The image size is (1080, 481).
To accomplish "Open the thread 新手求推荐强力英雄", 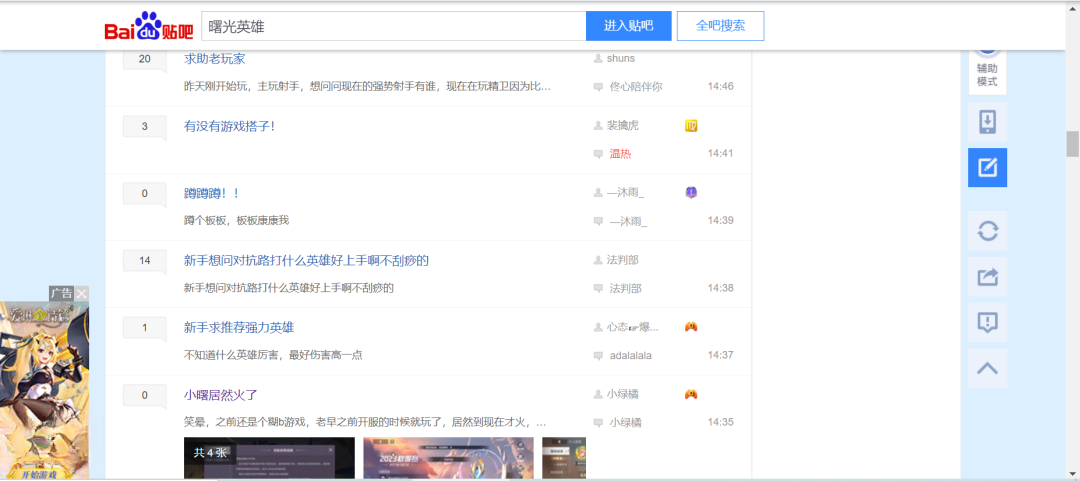I will click(x=239, y=327).
